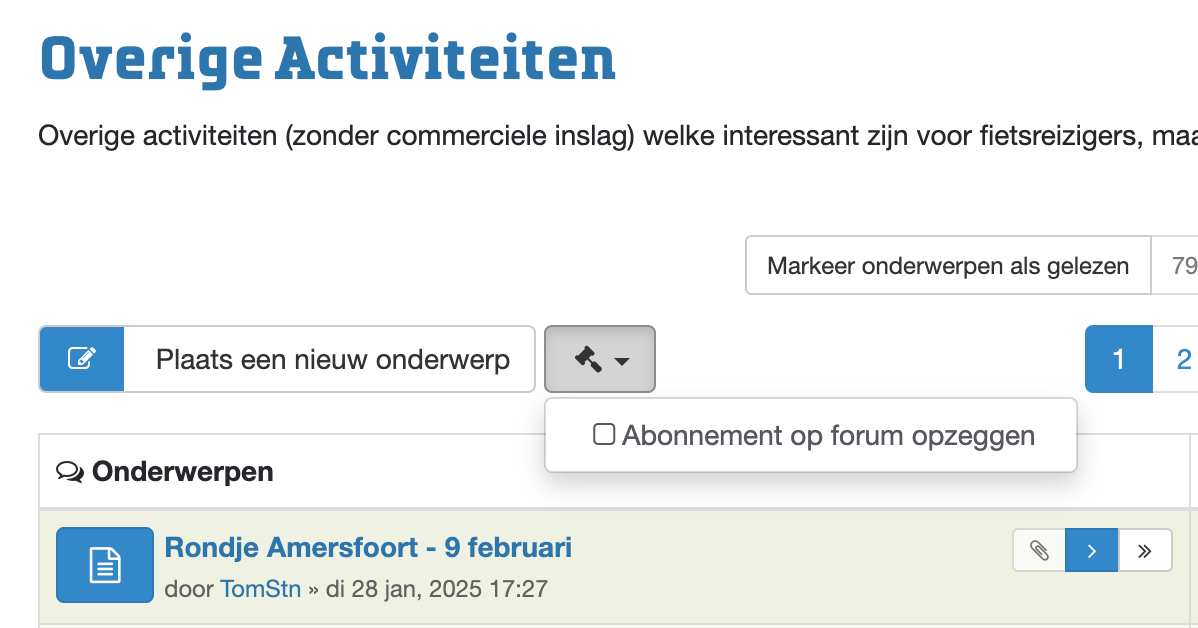Open topic 'Rondje Amersfoort - 9 februari'
The height and width of the screenshot is (628, 1198).
coord(368,548)
